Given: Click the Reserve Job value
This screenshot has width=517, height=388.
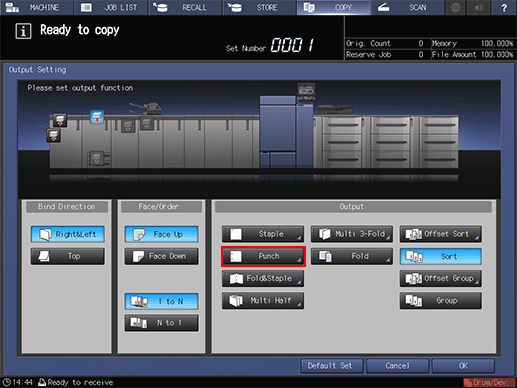Looking at the screenshot, I should (x=421, y=54).
